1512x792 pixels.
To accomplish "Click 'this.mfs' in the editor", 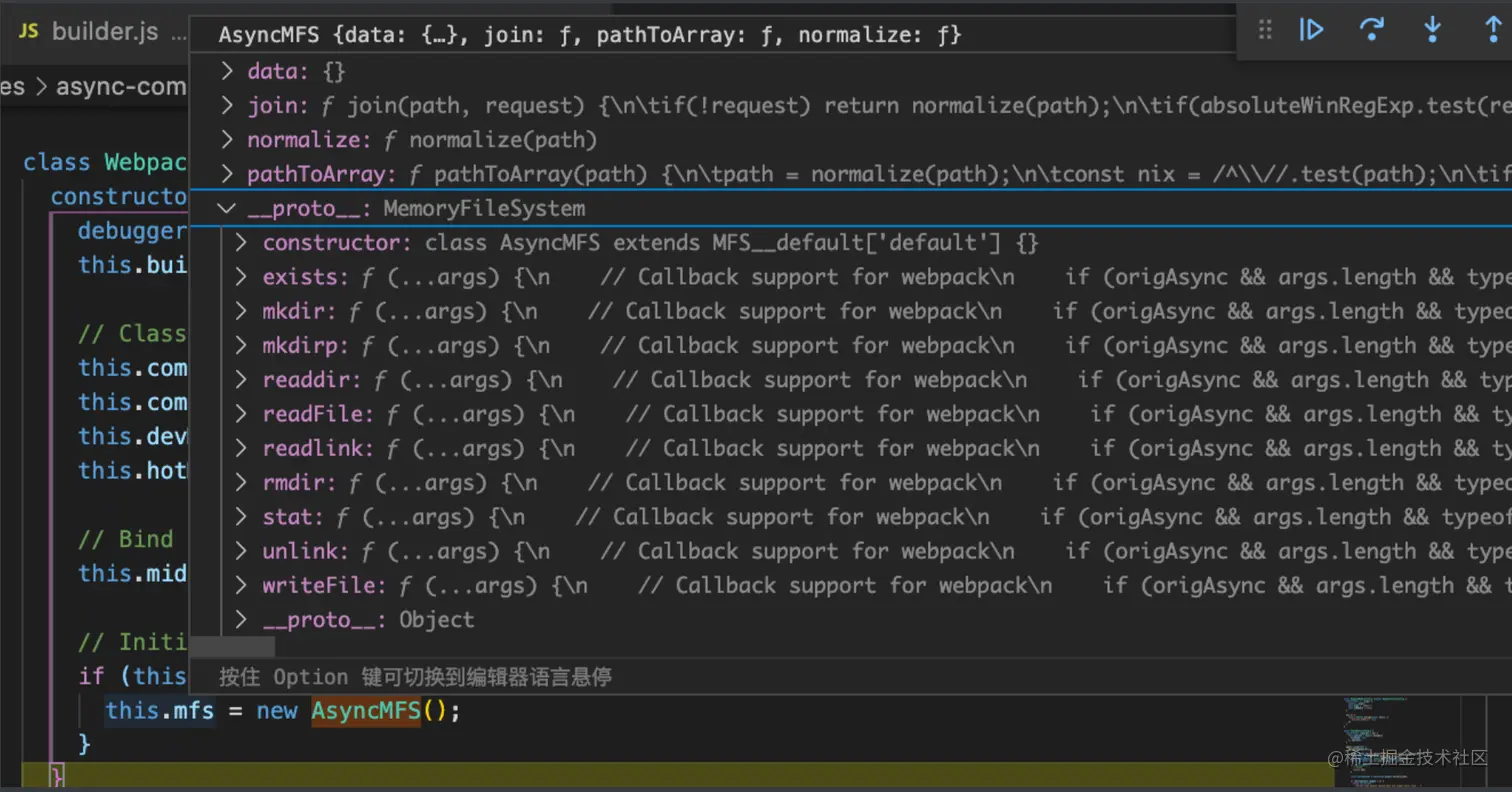I will click(160, 711).
